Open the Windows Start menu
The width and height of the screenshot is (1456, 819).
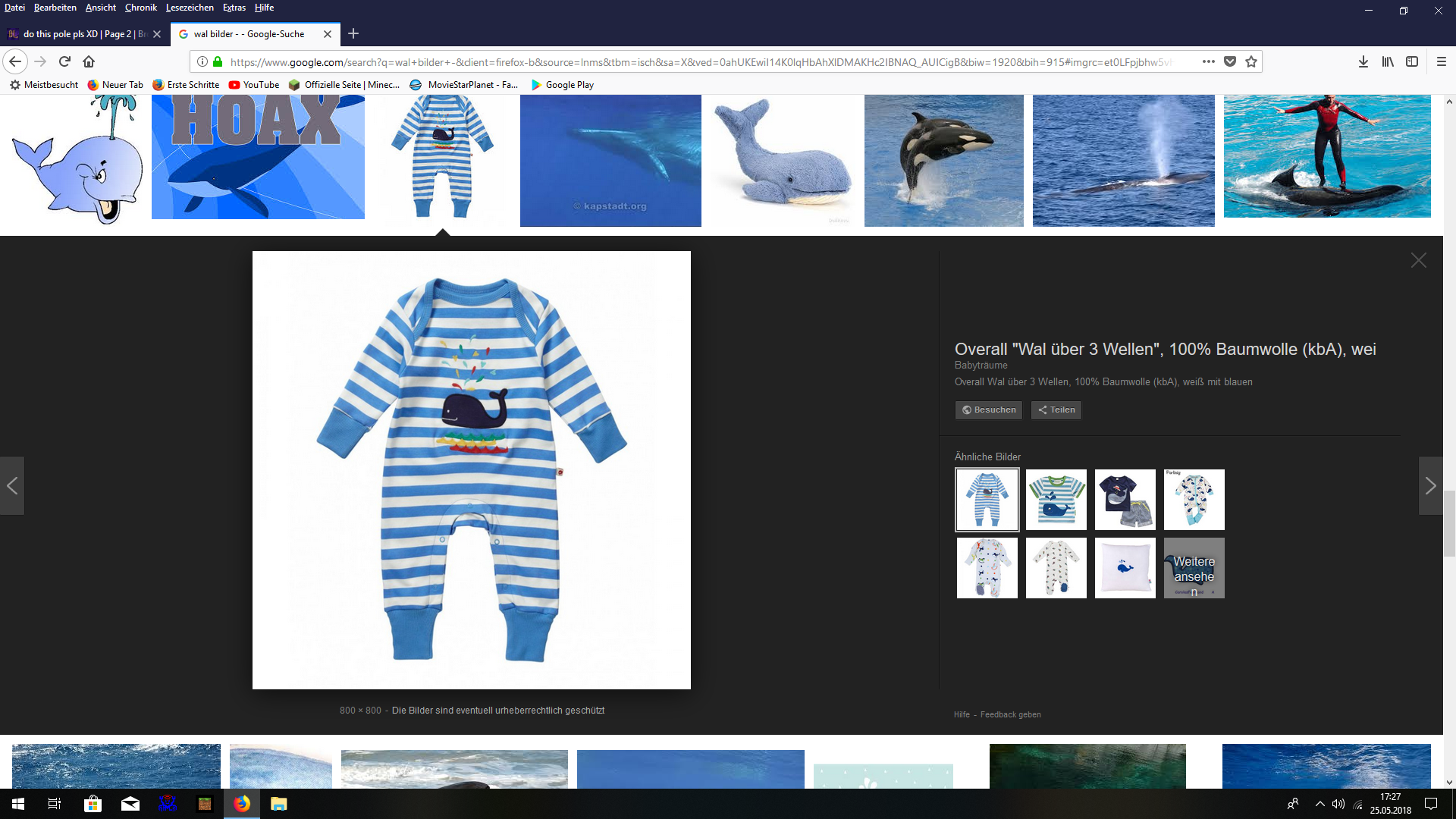pos(18,804)
